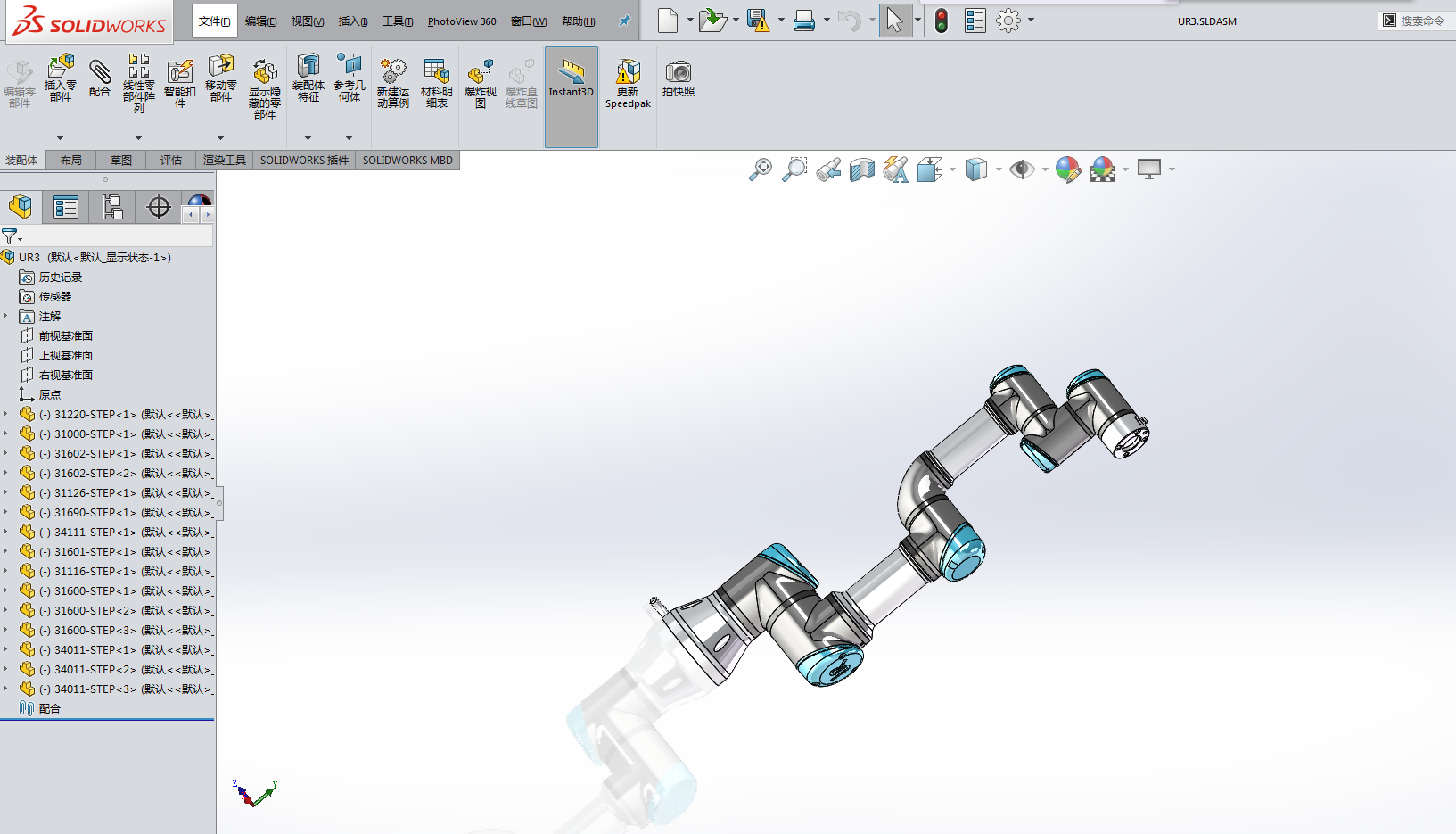This screenshot has width=1456, height=834.
Task: Switch to the 评估 (Evaluate) tab
Action: pyautogui.click(x=171, y=161)
